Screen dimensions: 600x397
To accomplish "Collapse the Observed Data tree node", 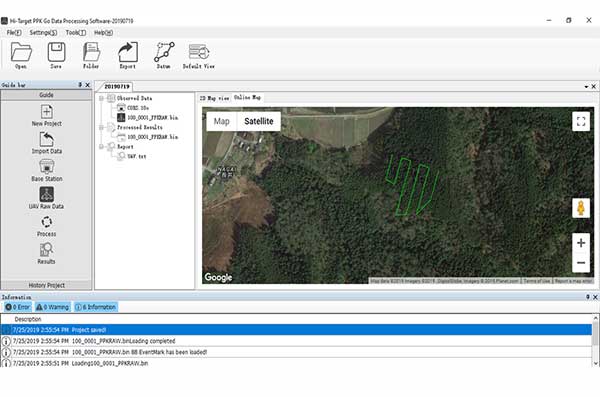I will pos(101,98).
